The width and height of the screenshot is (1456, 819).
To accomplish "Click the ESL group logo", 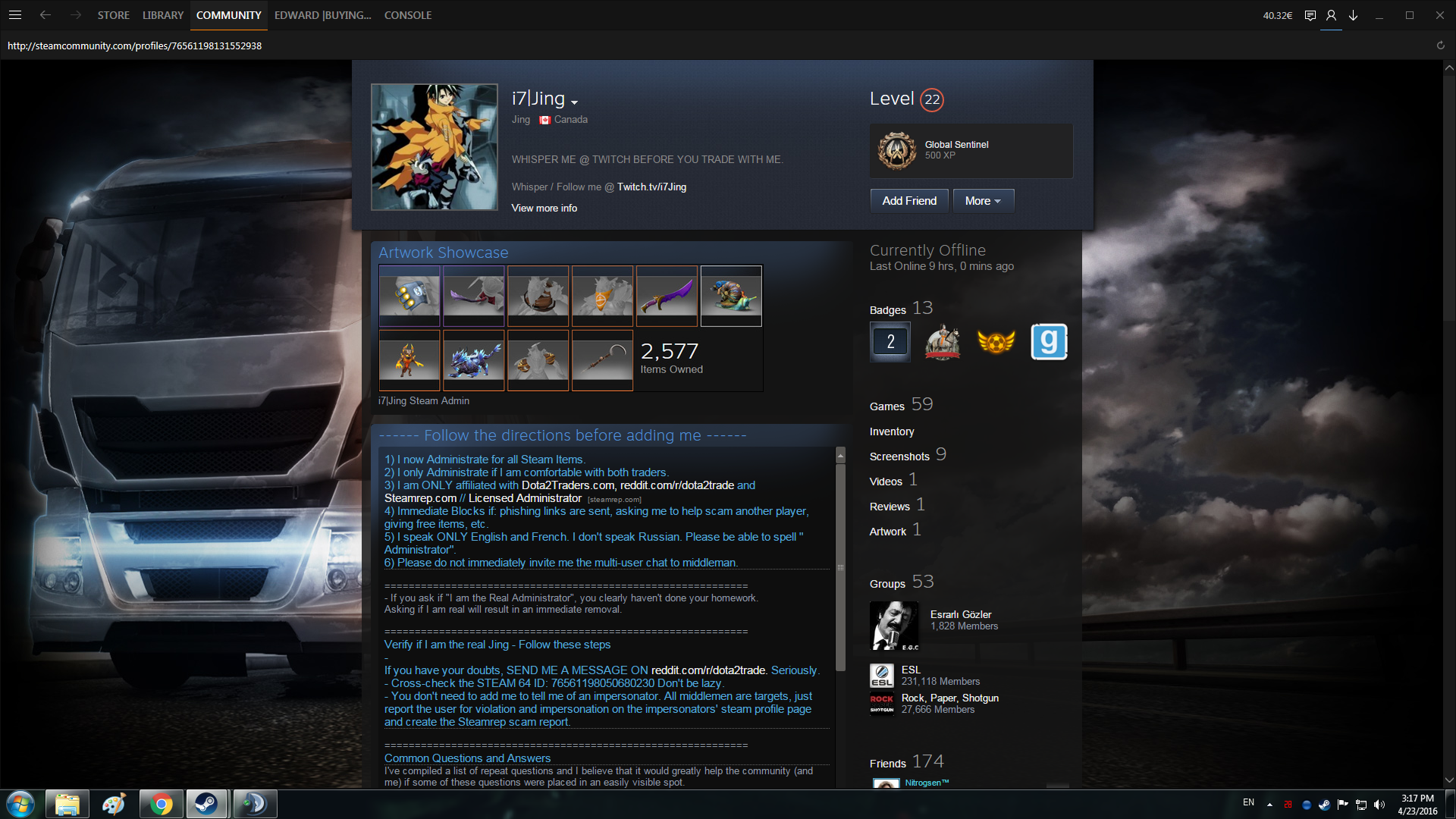I will (881, 676).
